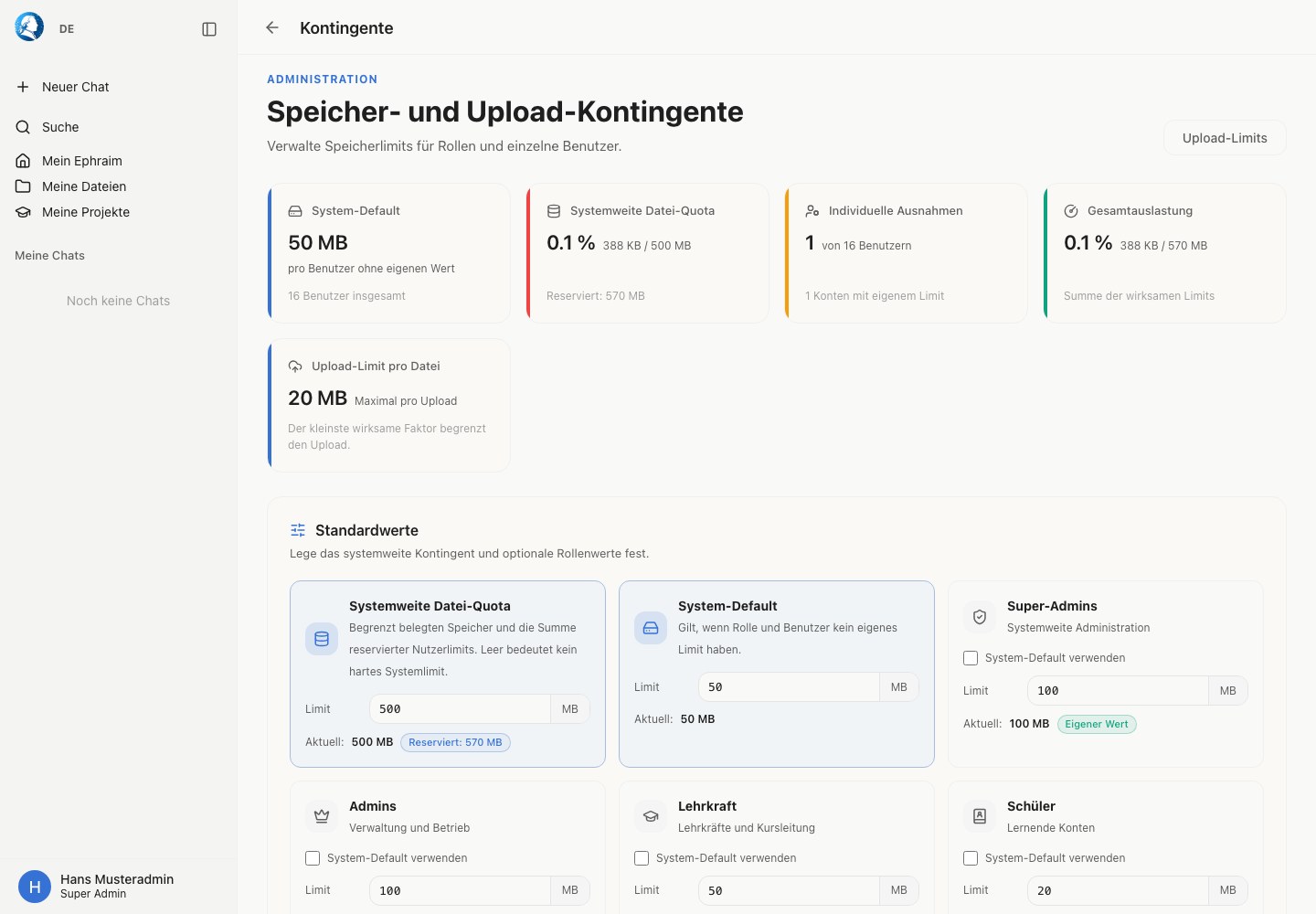Click the "388 KB / 500 MB" value
Viewport: 1316px width, 914px height.
point(646,246)
